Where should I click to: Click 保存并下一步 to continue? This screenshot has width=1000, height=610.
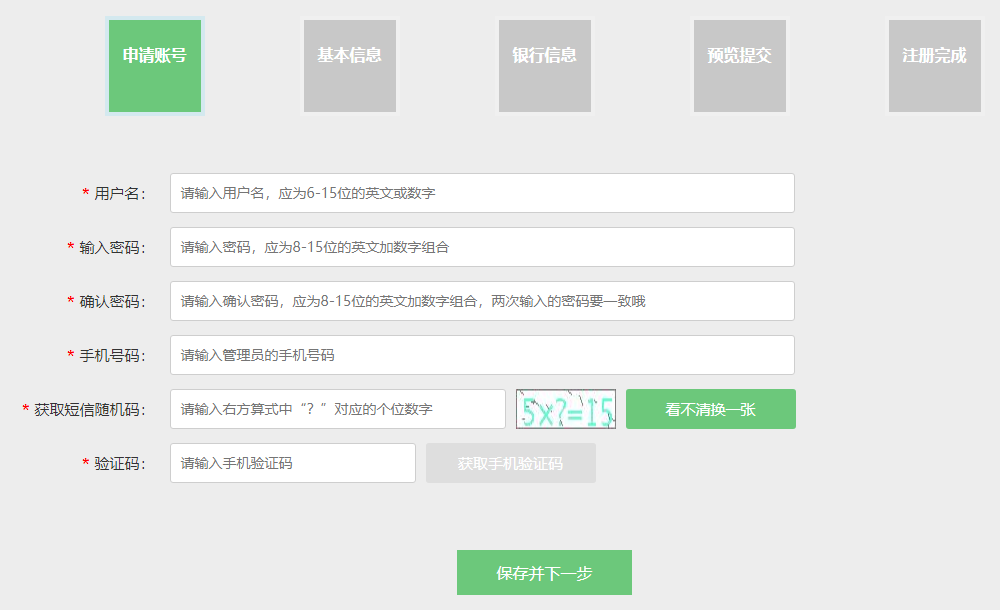pos(544,573)
